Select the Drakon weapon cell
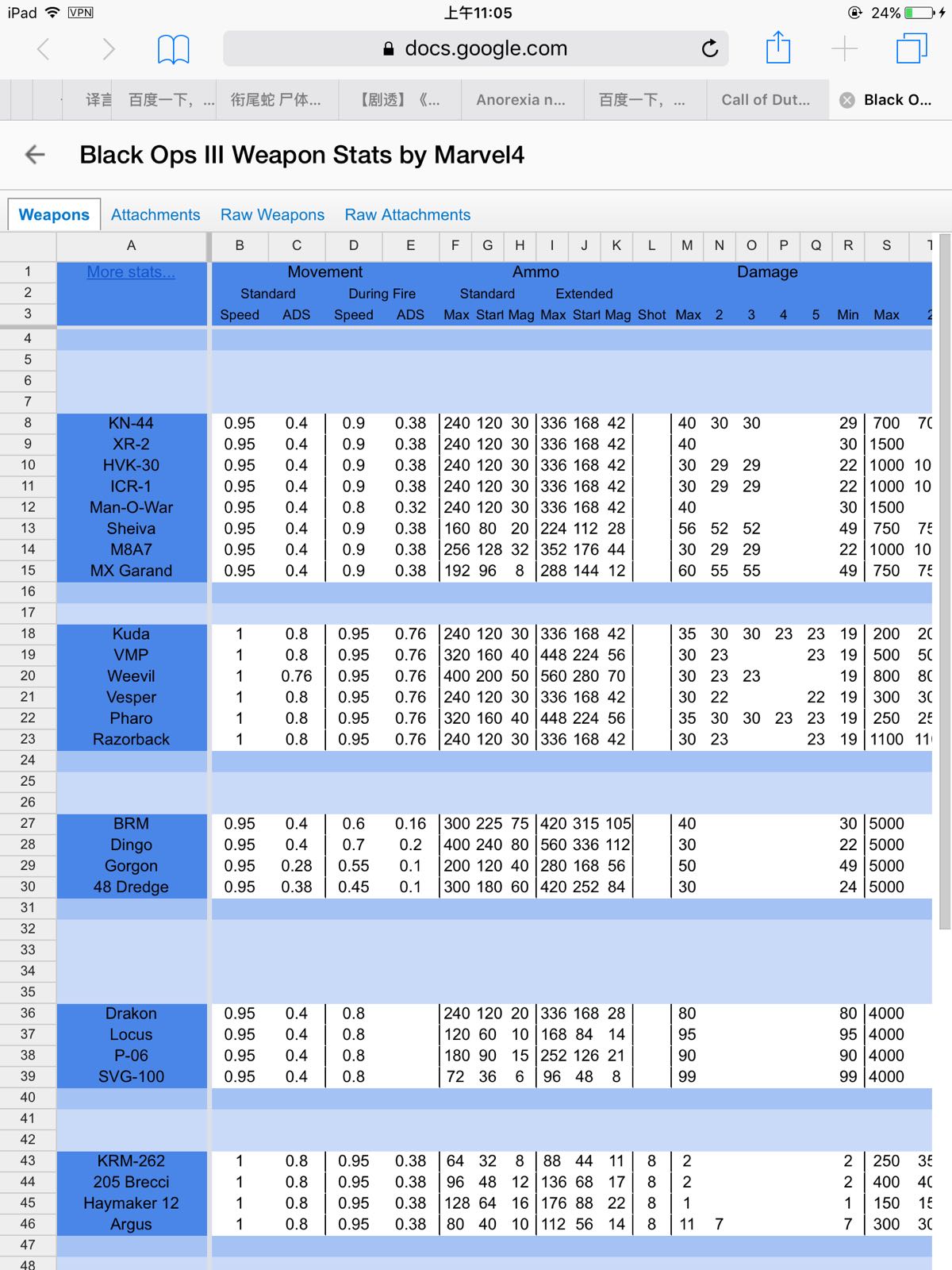The width and height of the screenshot is (952, 1270). [131, 1014]
